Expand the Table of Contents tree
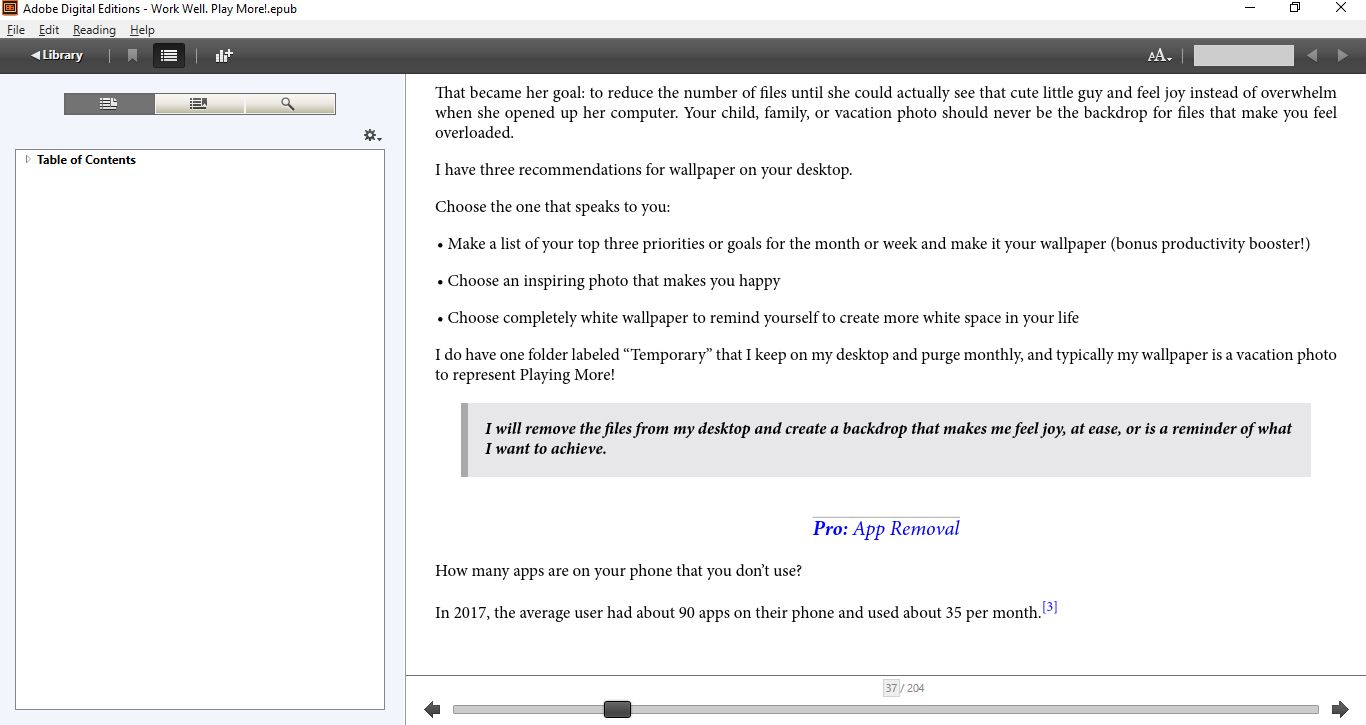This screenshot has width=1366, height=725. (28, 160)
